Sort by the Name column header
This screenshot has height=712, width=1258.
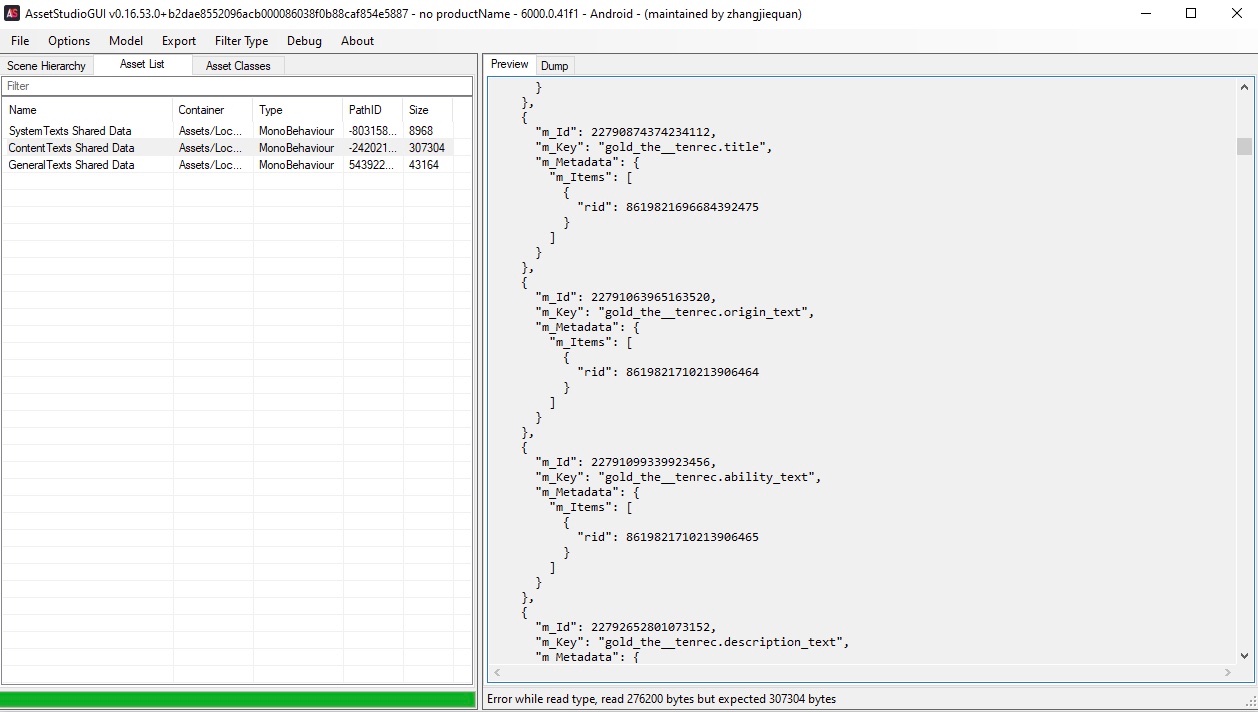pyautogui.click(x=88, y=110)
